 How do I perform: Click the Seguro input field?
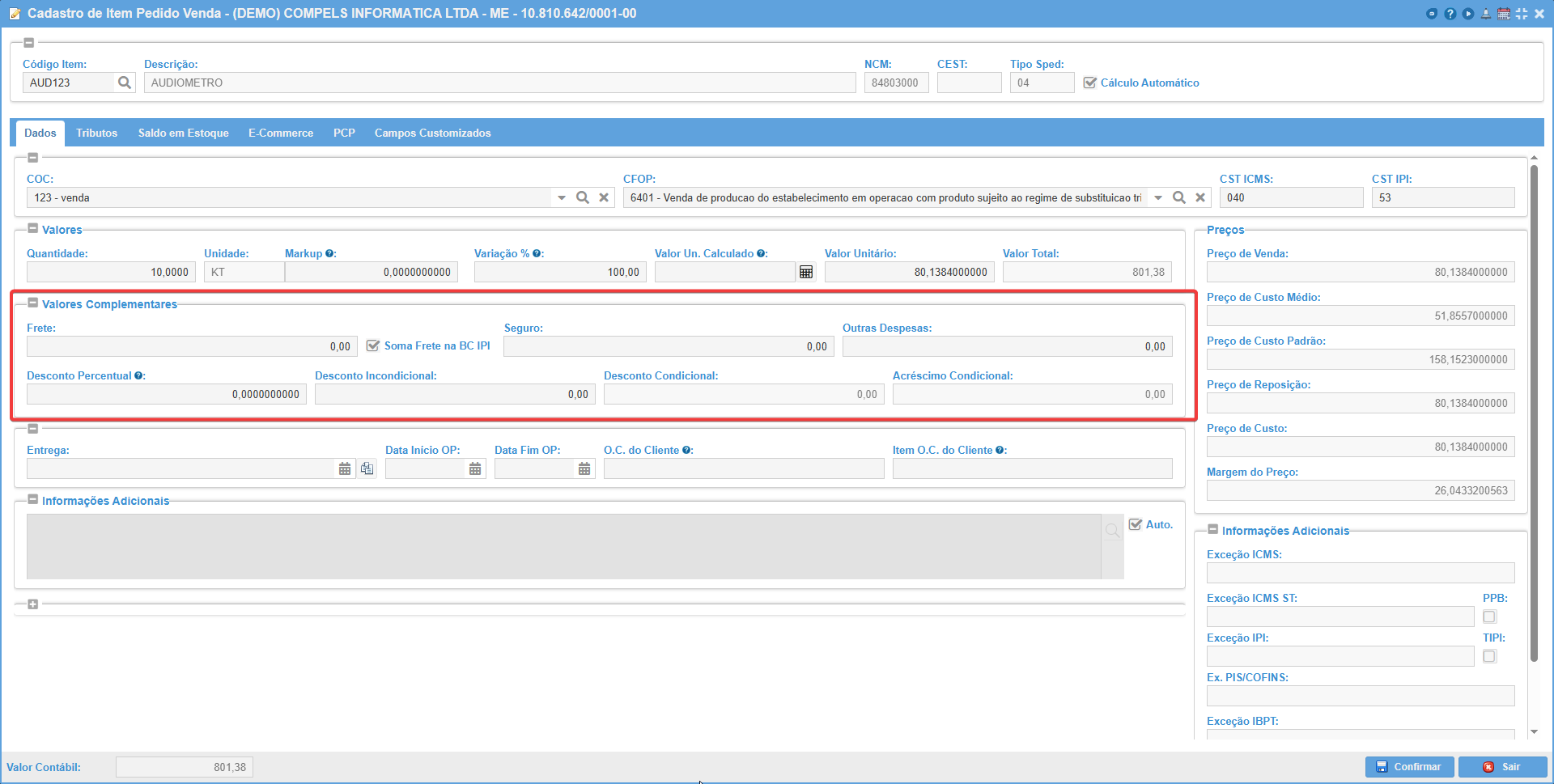[669, 346]
